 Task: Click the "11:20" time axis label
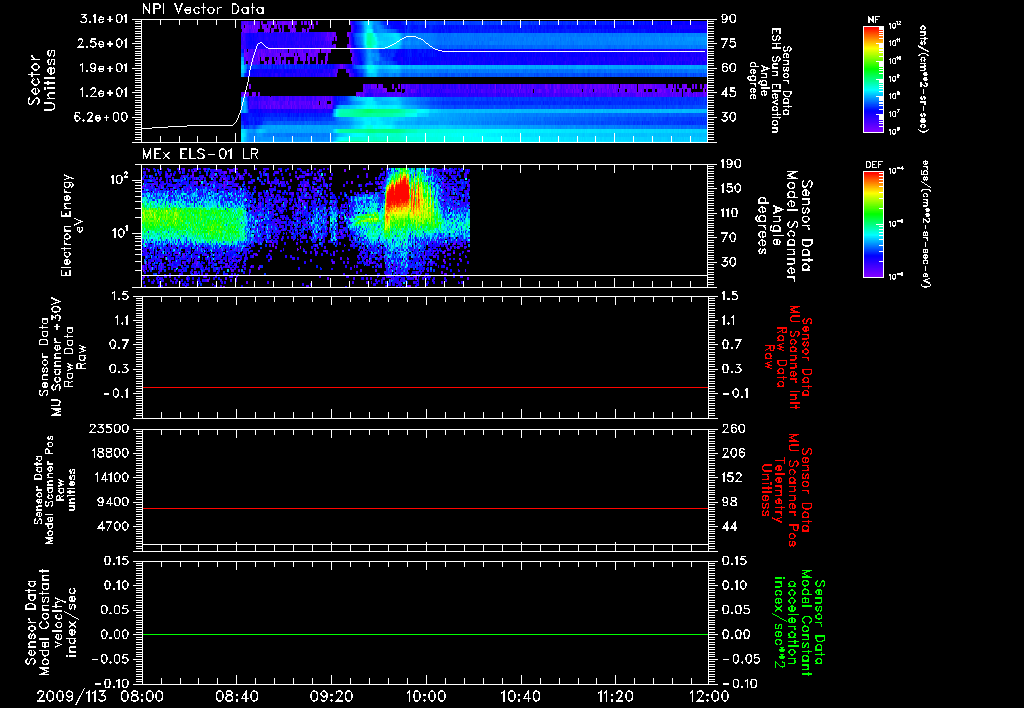(615, 696)
